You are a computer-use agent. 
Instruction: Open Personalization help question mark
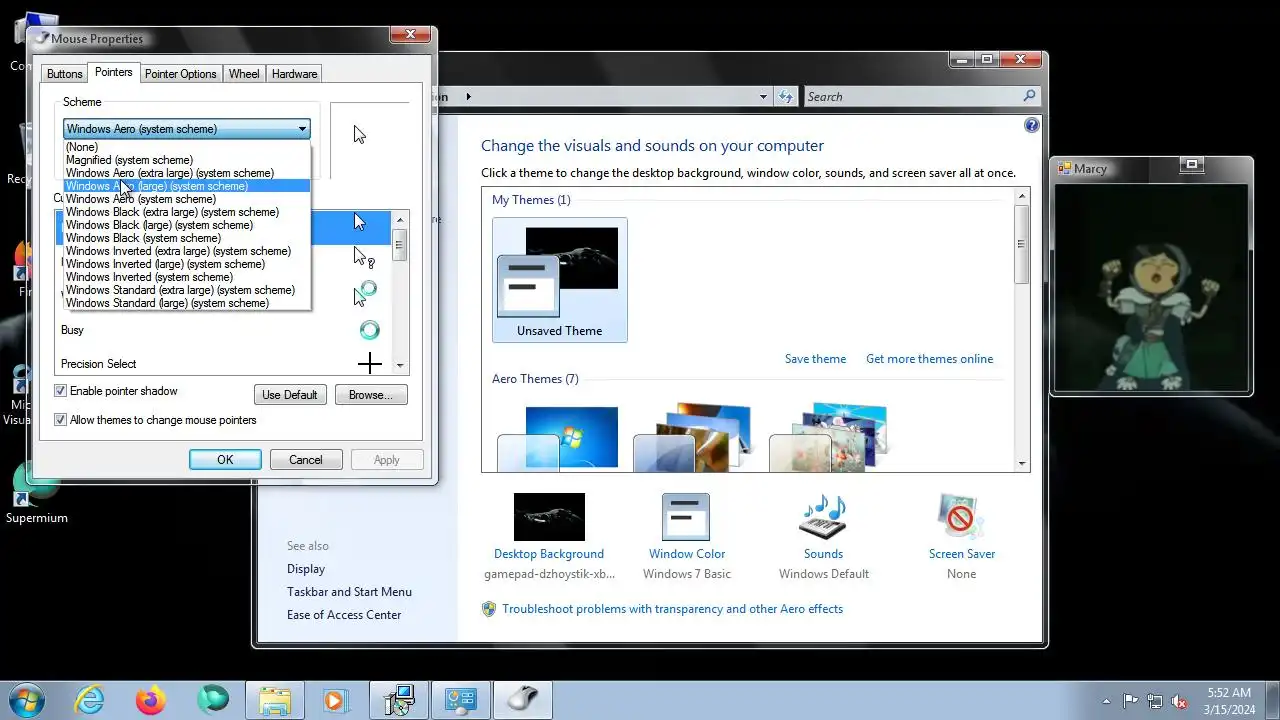[1032, 125]
